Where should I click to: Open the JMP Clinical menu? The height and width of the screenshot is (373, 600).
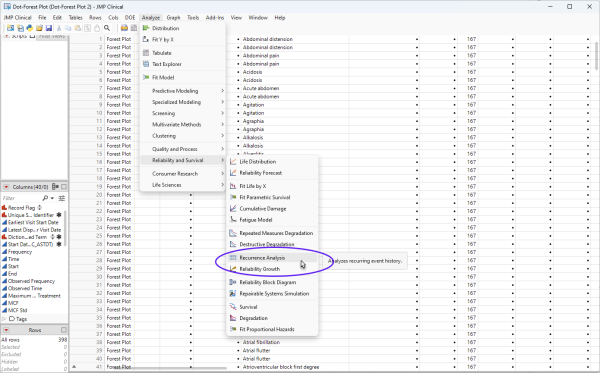click(x=18, y=18)
